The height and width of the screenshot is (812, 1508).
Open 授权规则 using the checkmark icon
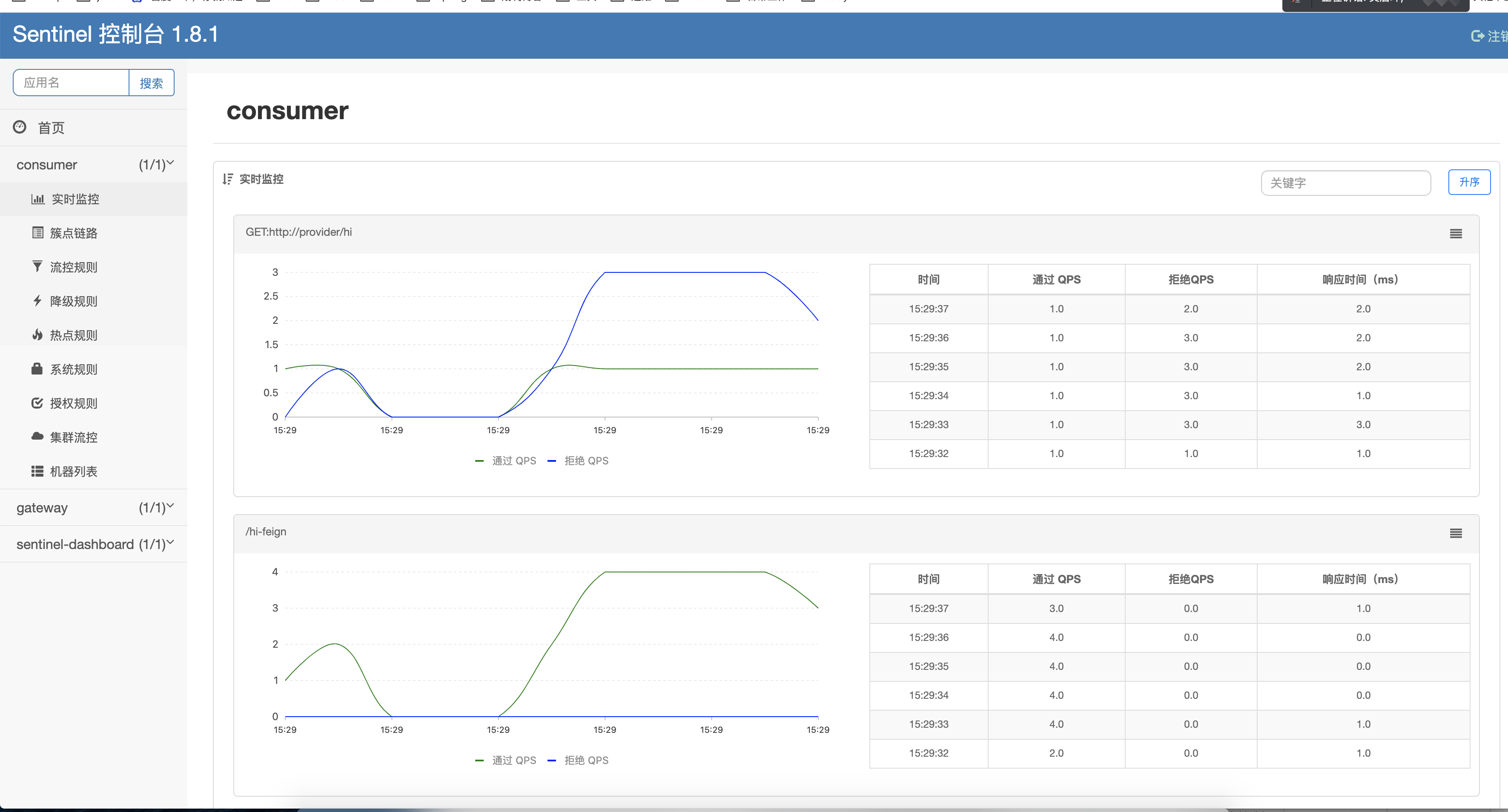[x=37, y=403]
